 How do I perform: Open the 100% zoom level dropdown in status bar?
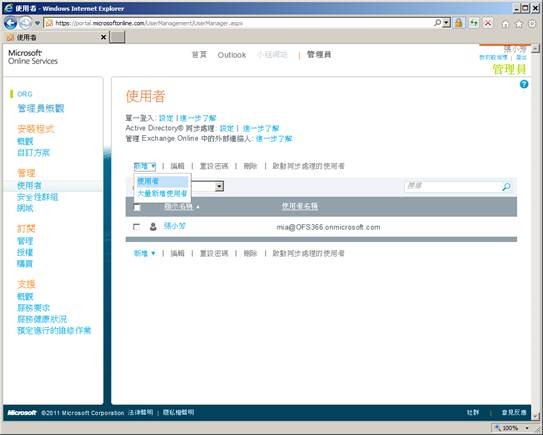tap(527, 428)
